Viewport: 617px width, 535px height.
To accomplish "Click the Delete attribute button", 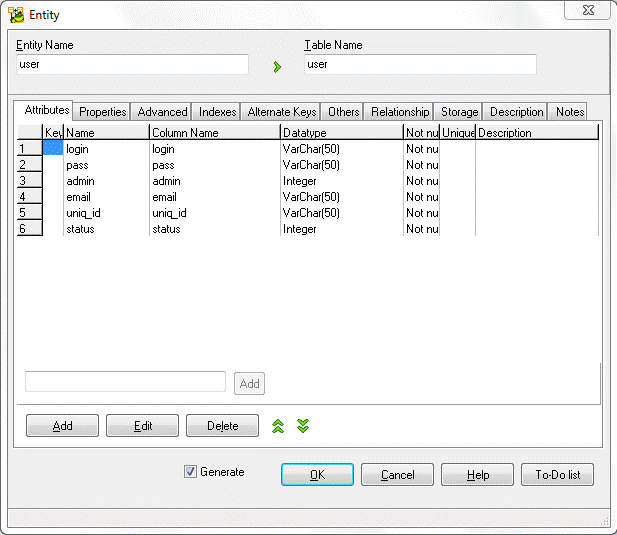I will coord(222,426).
